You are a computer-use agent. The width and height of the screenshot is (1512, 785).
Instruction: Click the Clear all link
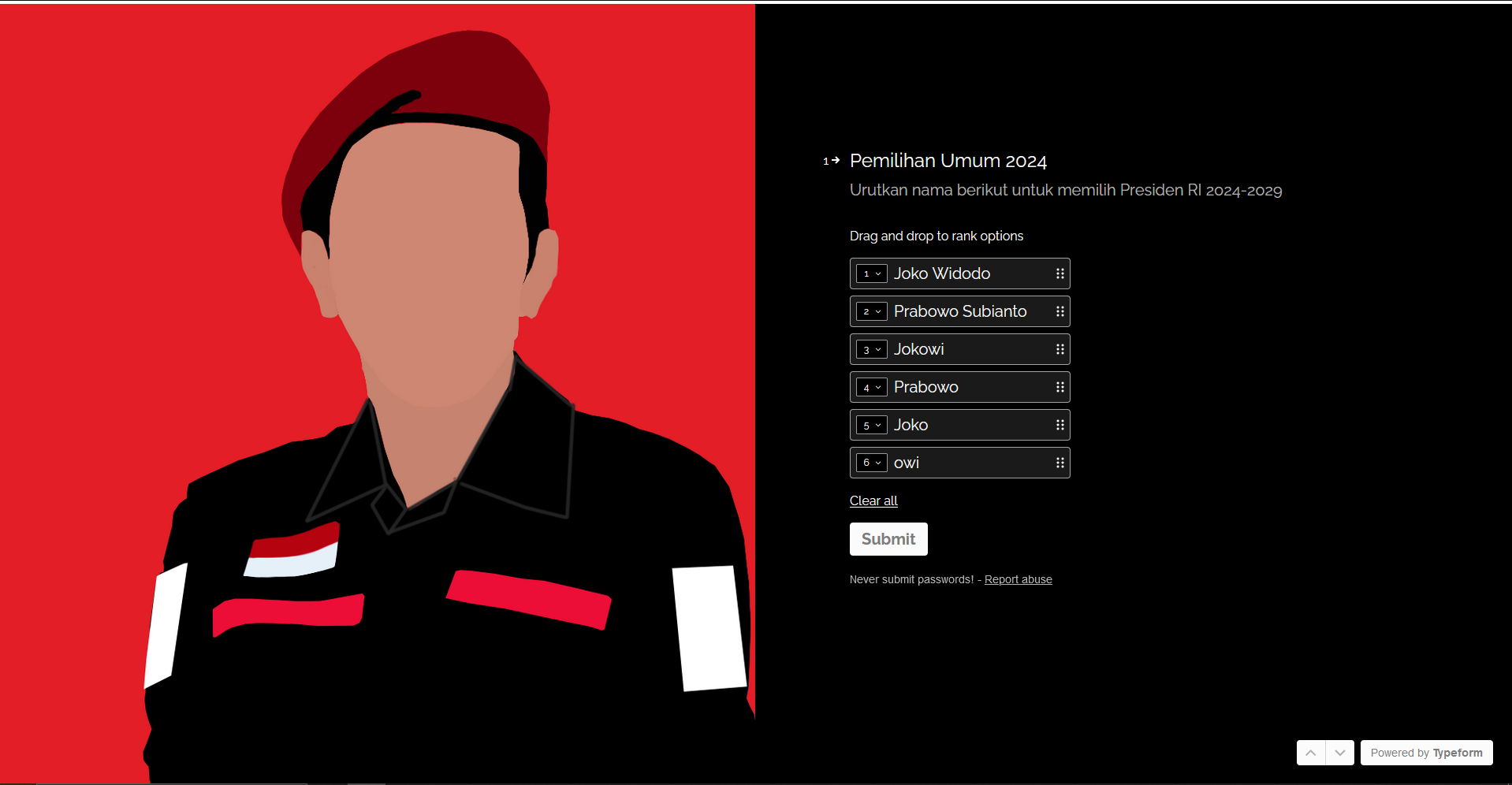873,500
